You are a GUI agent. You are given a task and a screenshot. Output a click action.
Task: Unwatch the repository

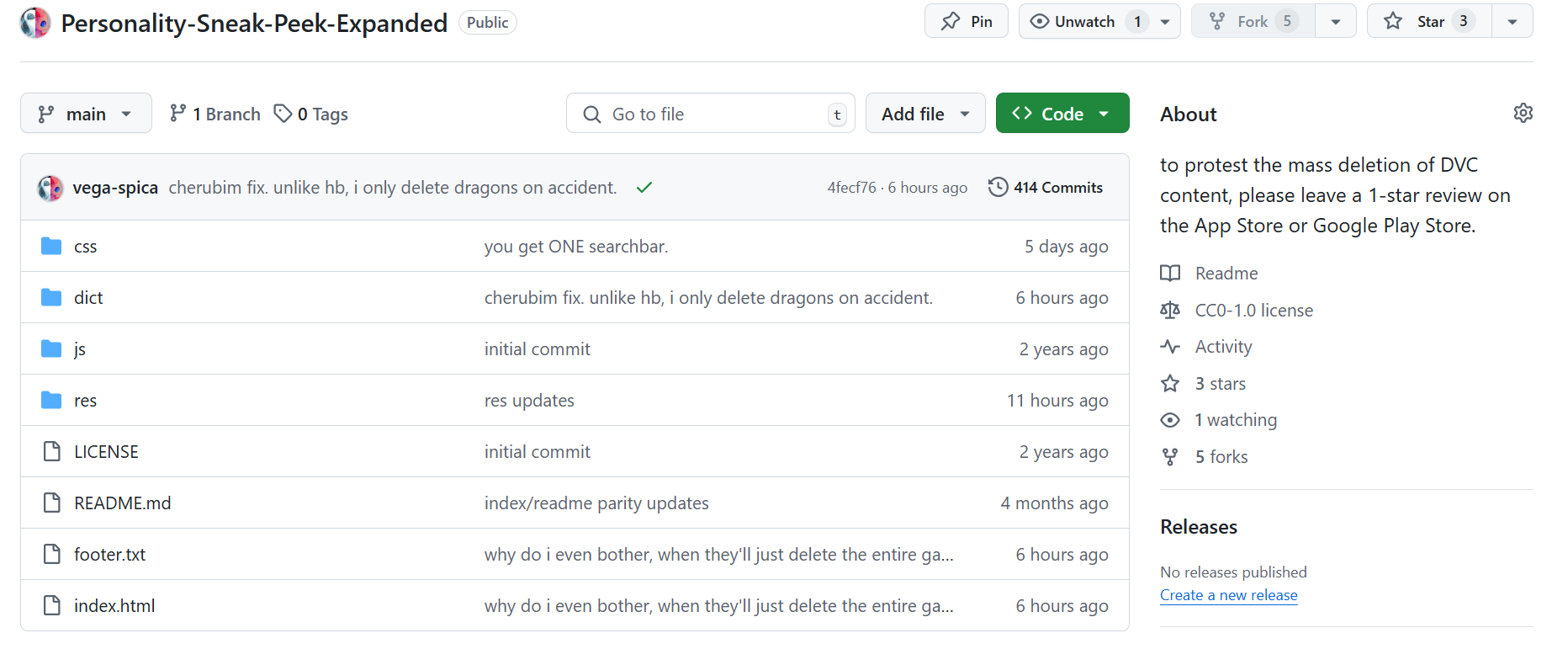(x=1083, y=22)
